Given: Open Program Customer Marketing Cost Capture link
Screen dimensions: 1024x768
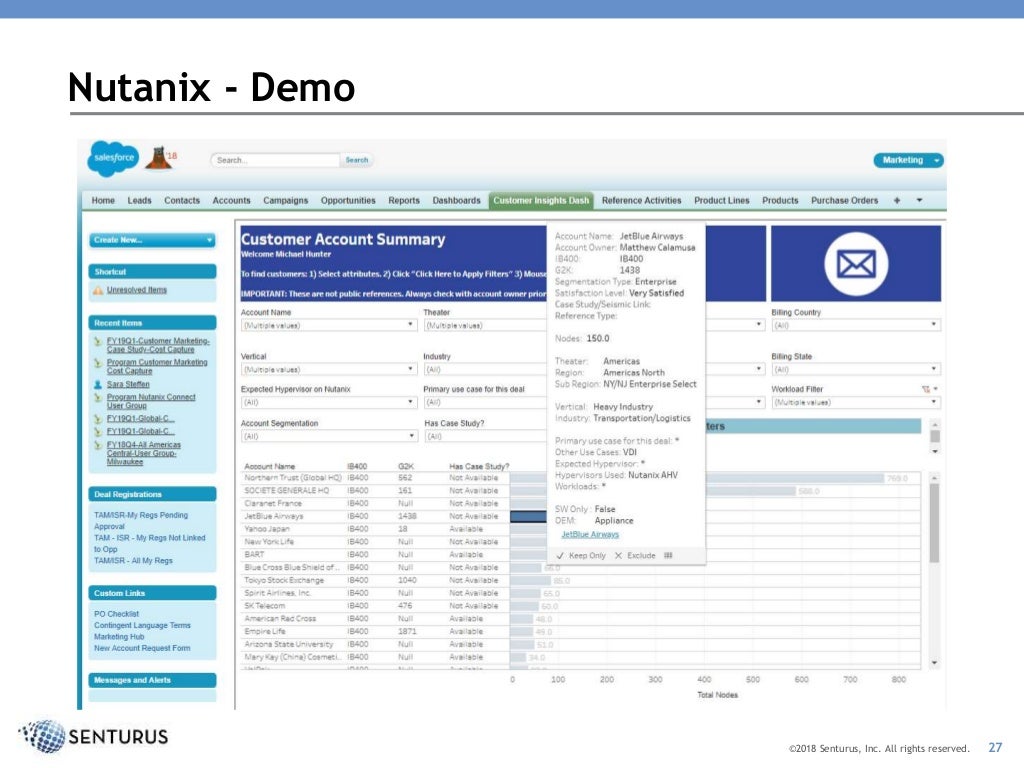Looking at the screenshot, I should pos(157,366).
